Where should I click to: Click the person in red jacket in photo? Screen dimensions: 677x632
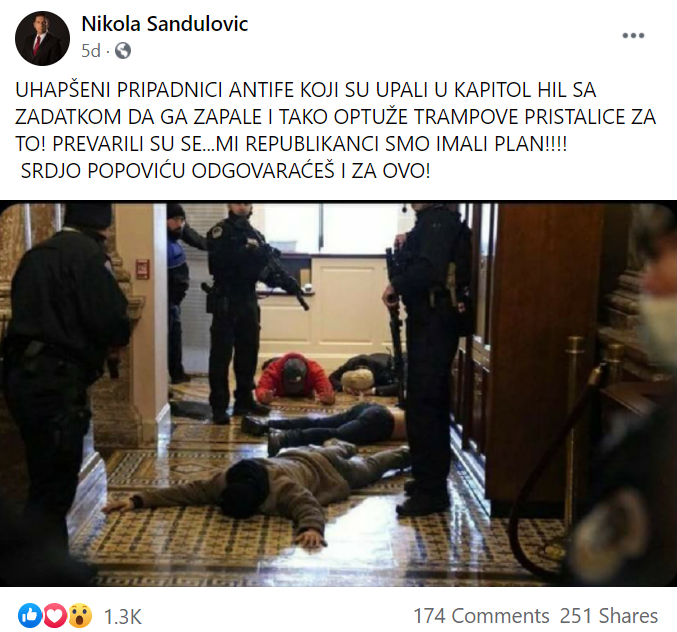[295, 379]
